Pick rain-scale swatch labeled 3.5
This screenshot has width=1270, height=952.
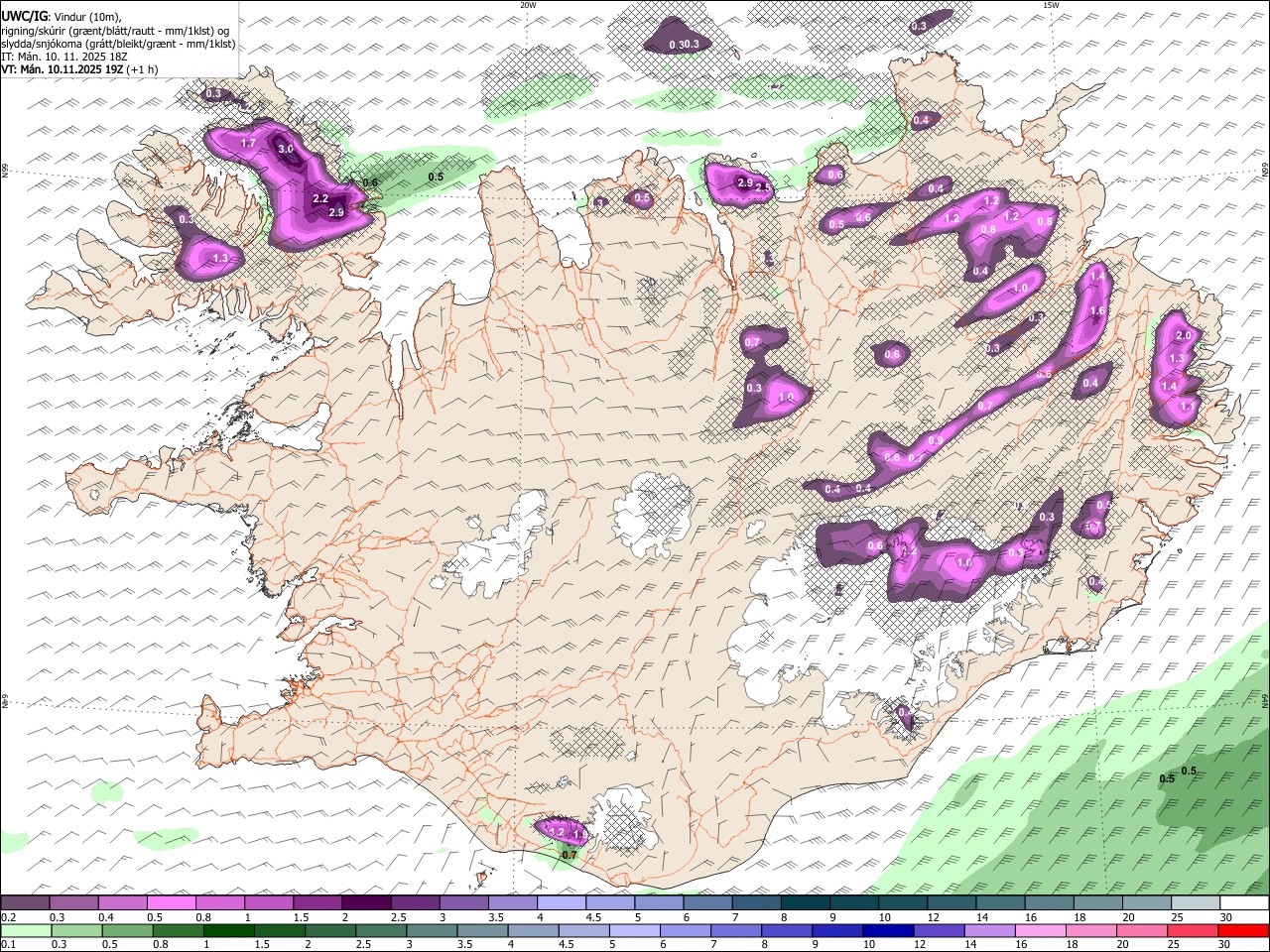click(x=483, y=931)
